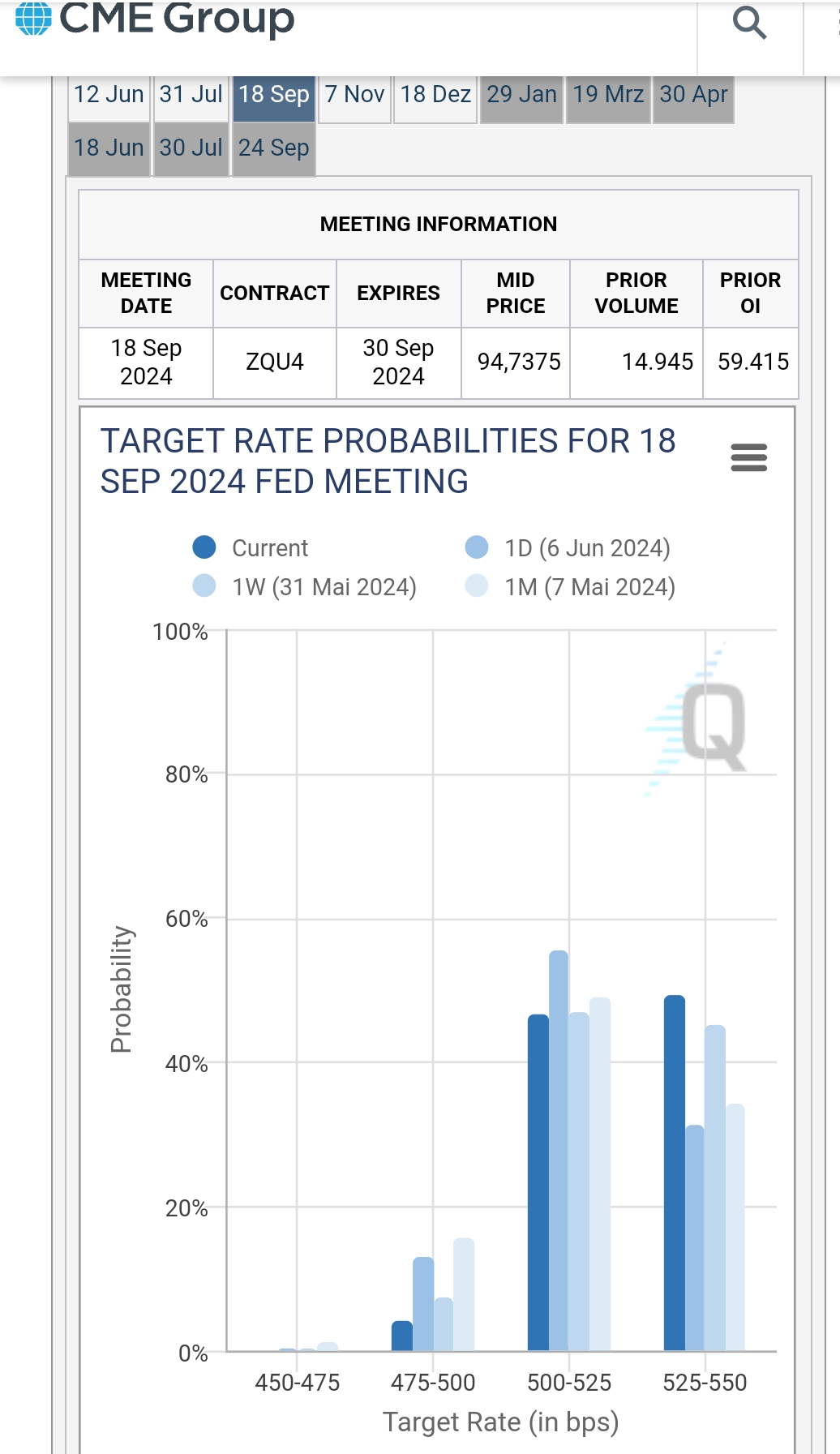Select the 19 Mrz meeting tab
This screenshot has height=1454, width=840.
pyautogui.click(x=608, y=95)
